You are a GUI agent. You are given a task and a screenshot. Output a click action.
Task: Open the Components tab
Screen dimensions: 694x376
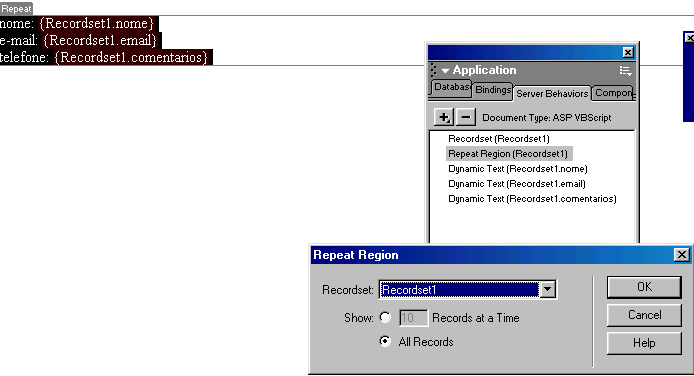613,93
